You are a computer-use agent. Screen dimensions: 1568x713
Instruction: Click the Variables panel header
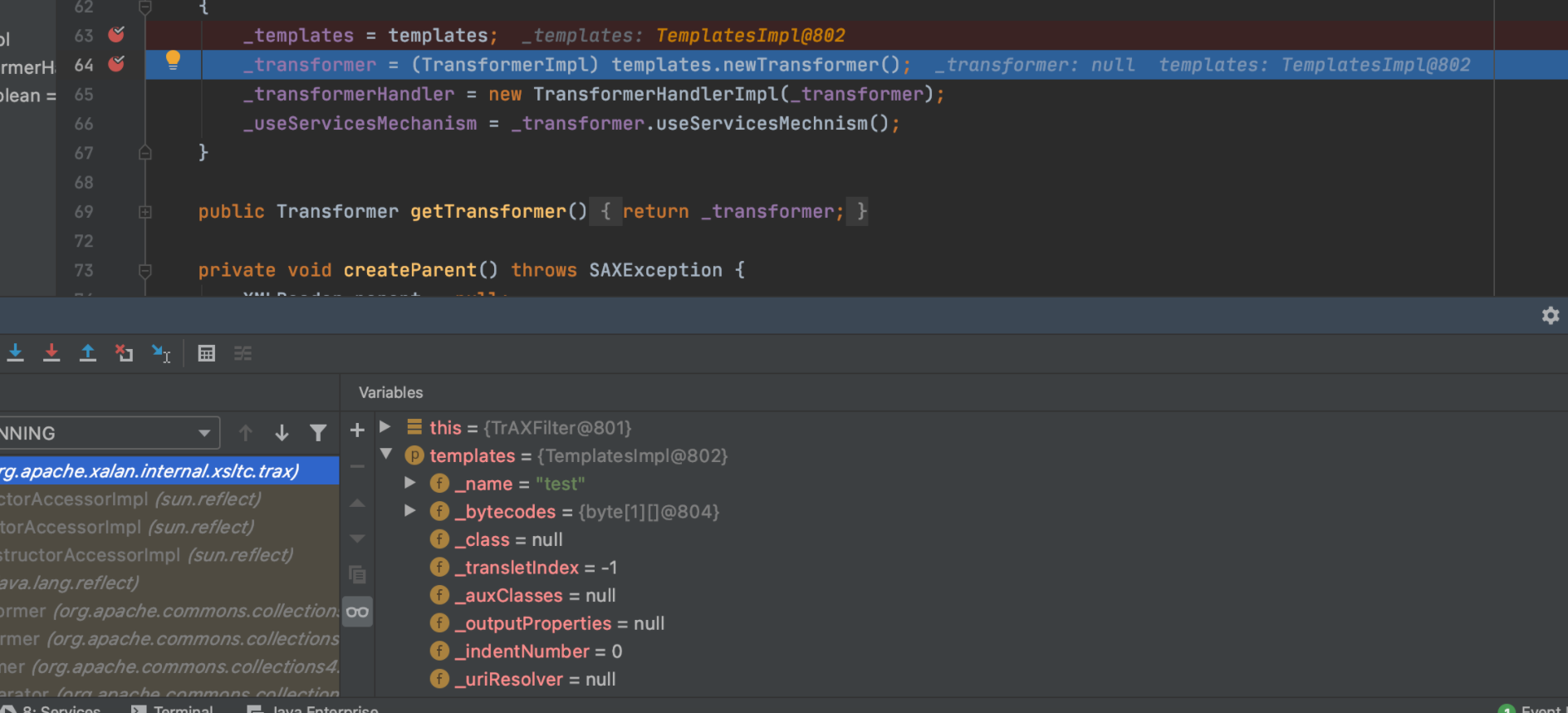click(390, 392)
